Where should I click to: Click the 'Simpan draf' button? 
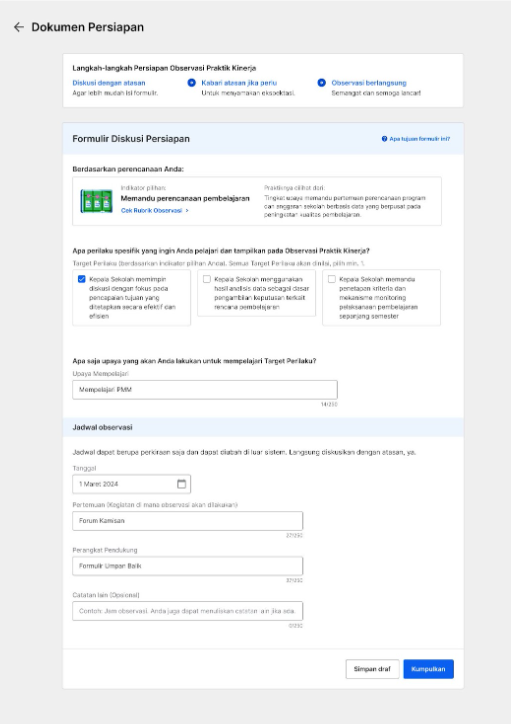pos(372,669)
